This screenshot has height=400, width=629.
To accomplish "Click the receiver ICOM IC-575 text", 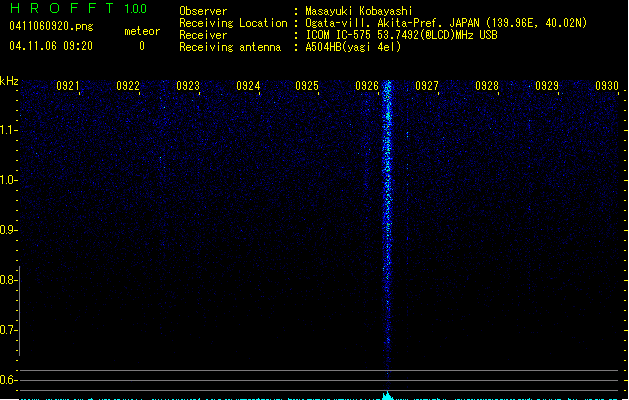I will click(x=401, y=35).
